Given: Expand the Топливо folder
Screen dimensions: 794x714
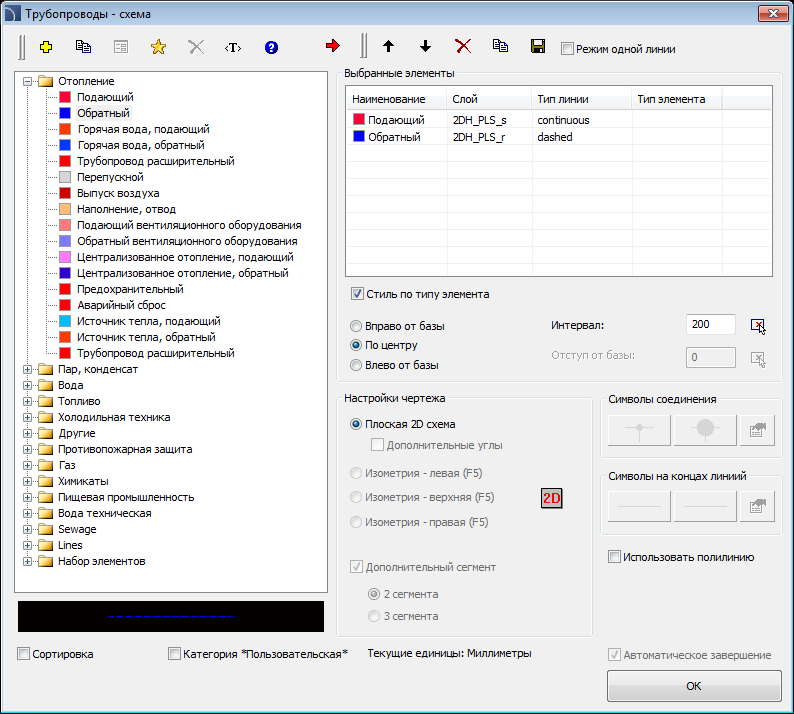Looking at the screenshot, I should point(27,402).
